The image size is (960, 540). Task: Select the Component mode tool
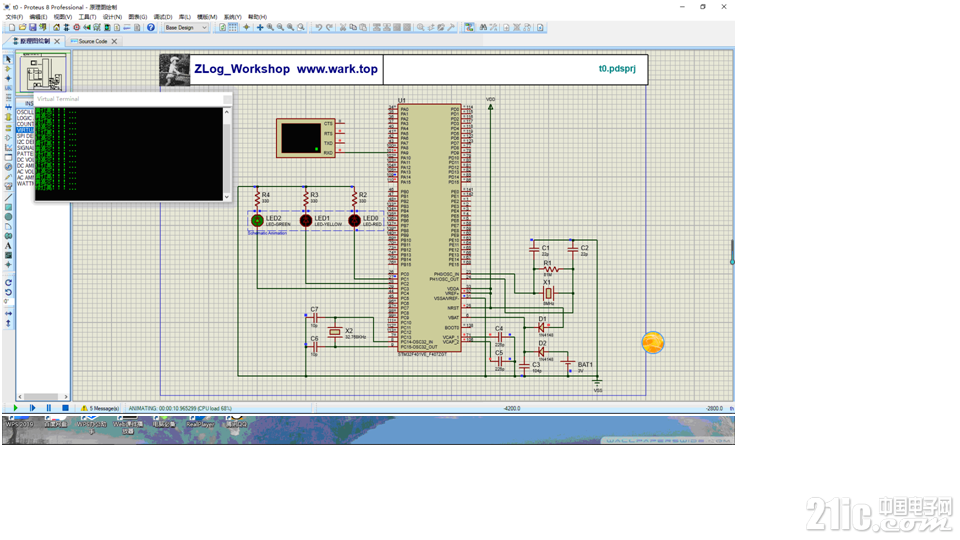(8, 69)
